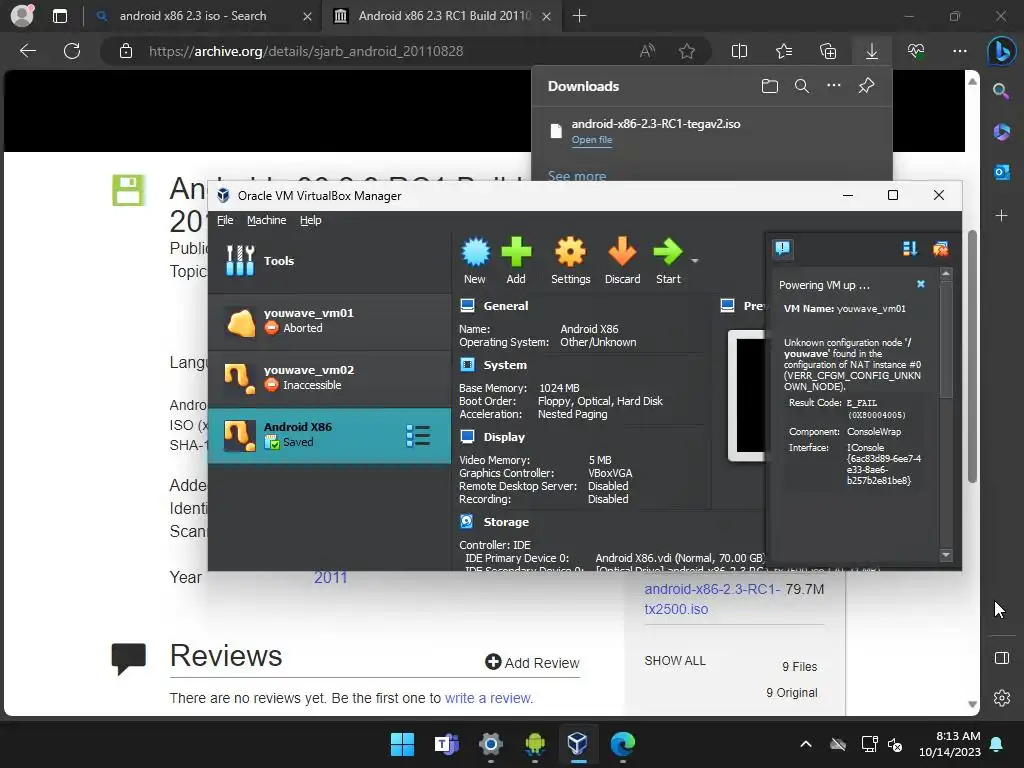Screen dimensions: 1024x768
Task: Open Microsoft Teams from taskbar
Action: click(447, 744)
